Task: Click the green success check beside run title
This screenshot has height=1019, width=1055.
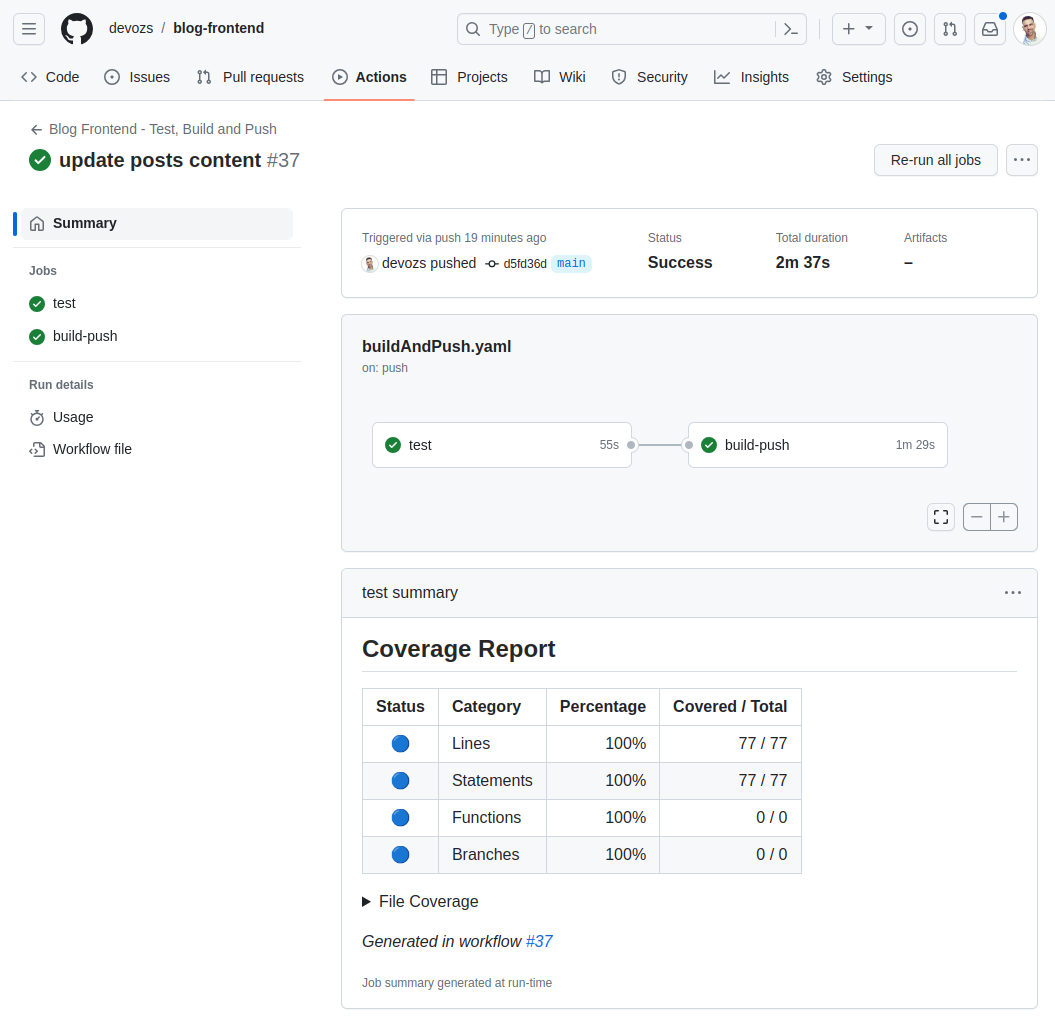Action: coord(40,160)
